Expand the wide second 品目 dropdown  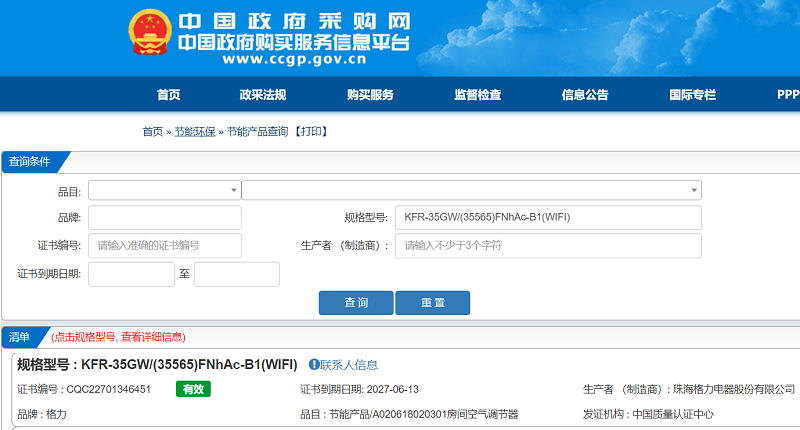pos(471,190)
